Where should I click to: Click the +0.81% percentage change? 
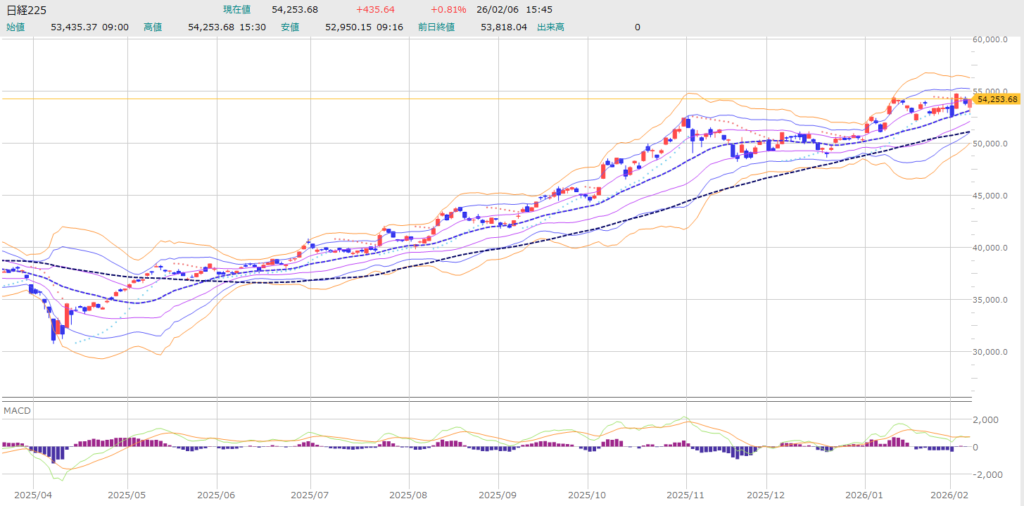coord(449,10)
